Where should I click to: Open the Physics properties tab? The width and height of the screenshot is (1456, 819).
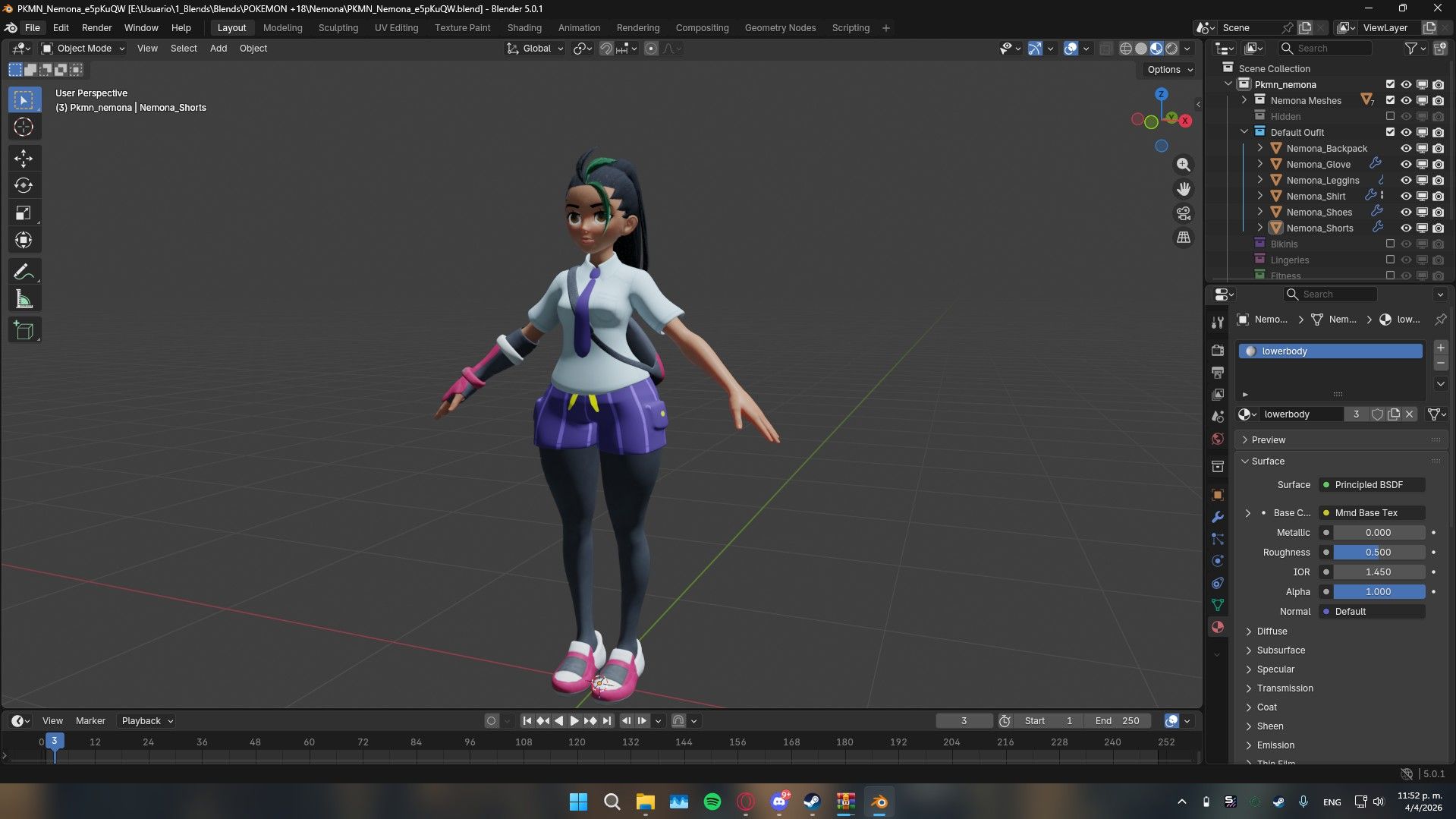(1218, 561)
